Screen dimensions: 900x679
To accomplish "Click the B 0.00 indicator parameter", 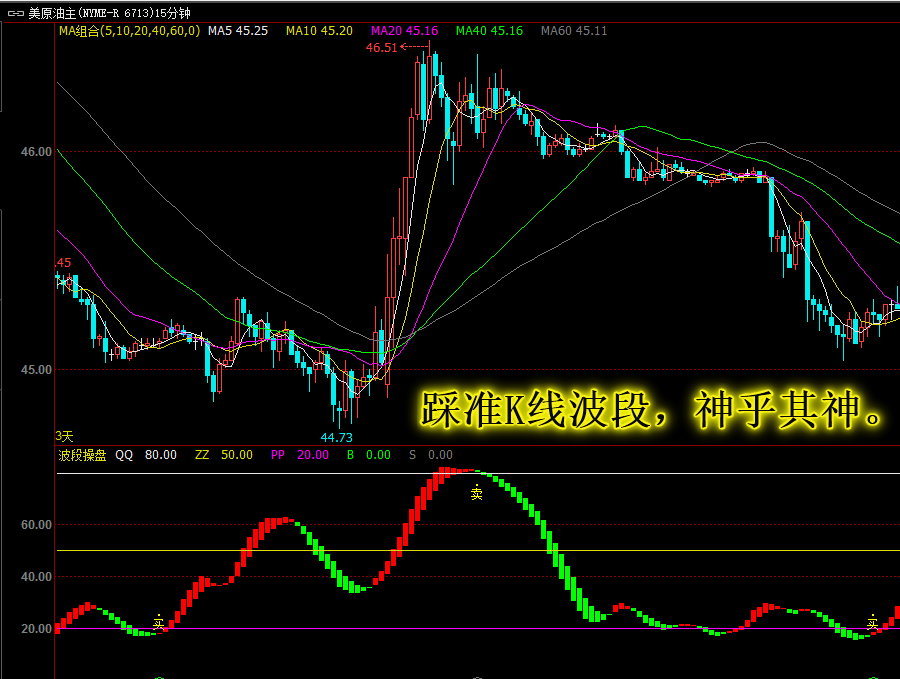I will [x=368, y=455].
